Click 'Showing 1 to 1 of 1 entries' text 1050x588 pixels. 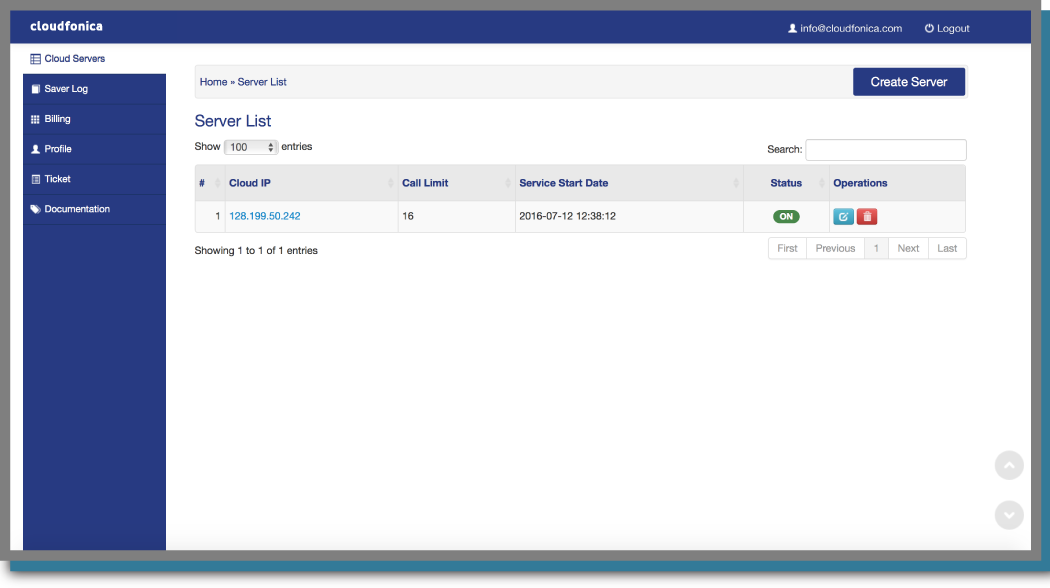coord(256,250)
